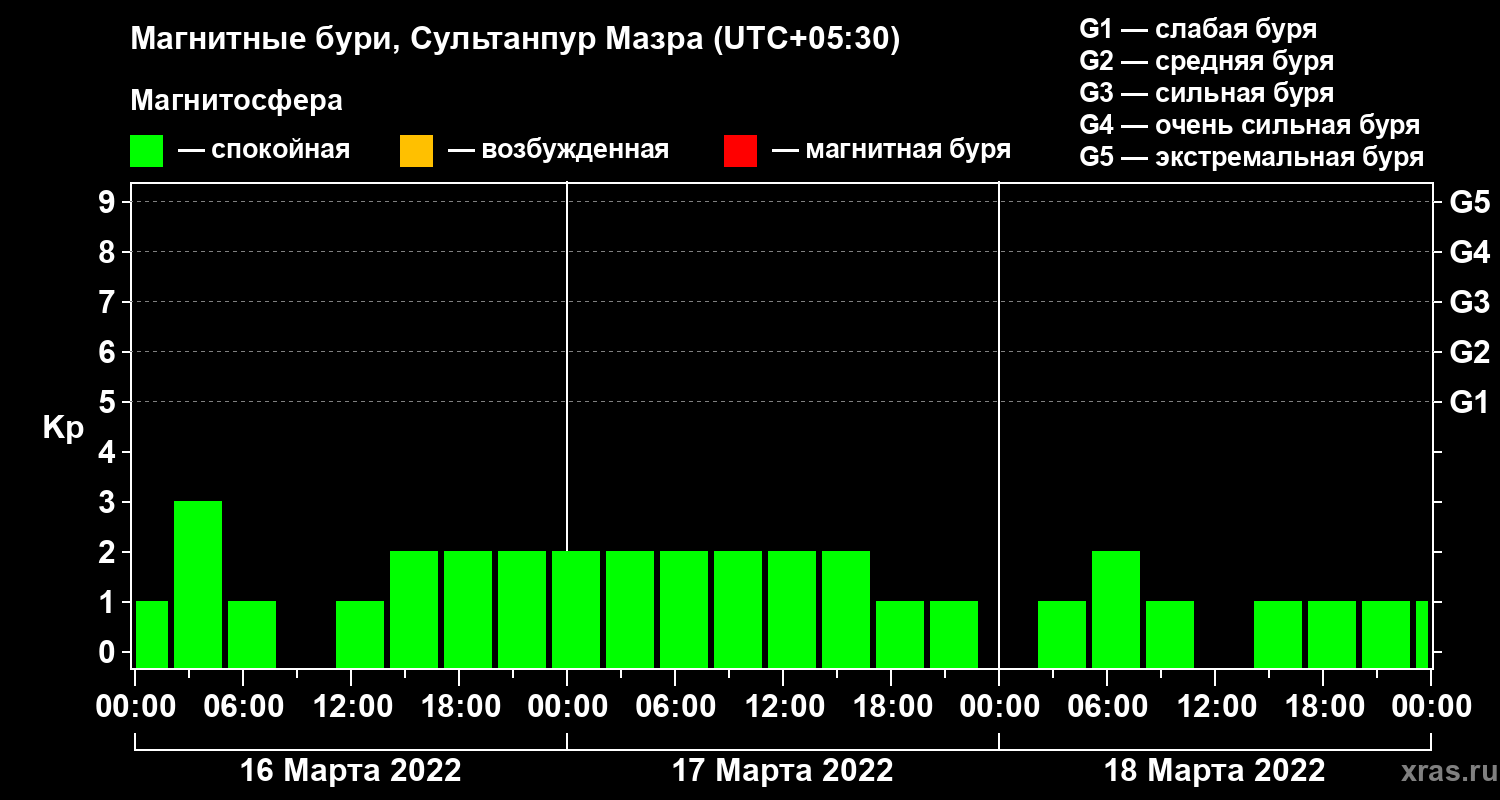
Task: Click the G2 label on right axis
Action: 1469,353
